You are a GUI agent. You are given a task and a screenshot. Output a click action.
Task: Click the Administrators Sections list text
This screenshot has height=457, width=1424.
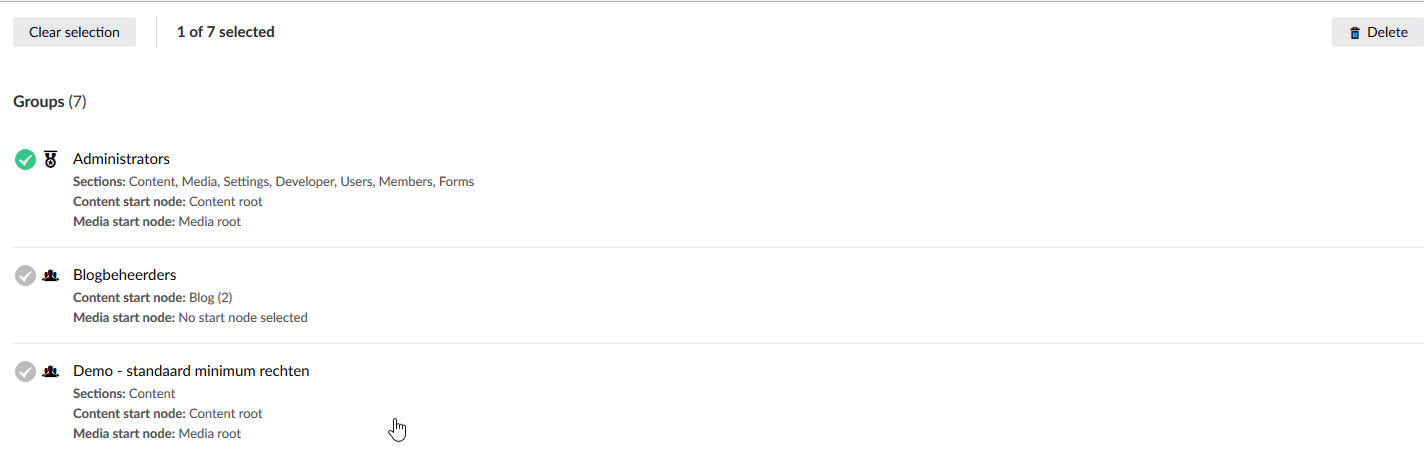click(273, 182)
